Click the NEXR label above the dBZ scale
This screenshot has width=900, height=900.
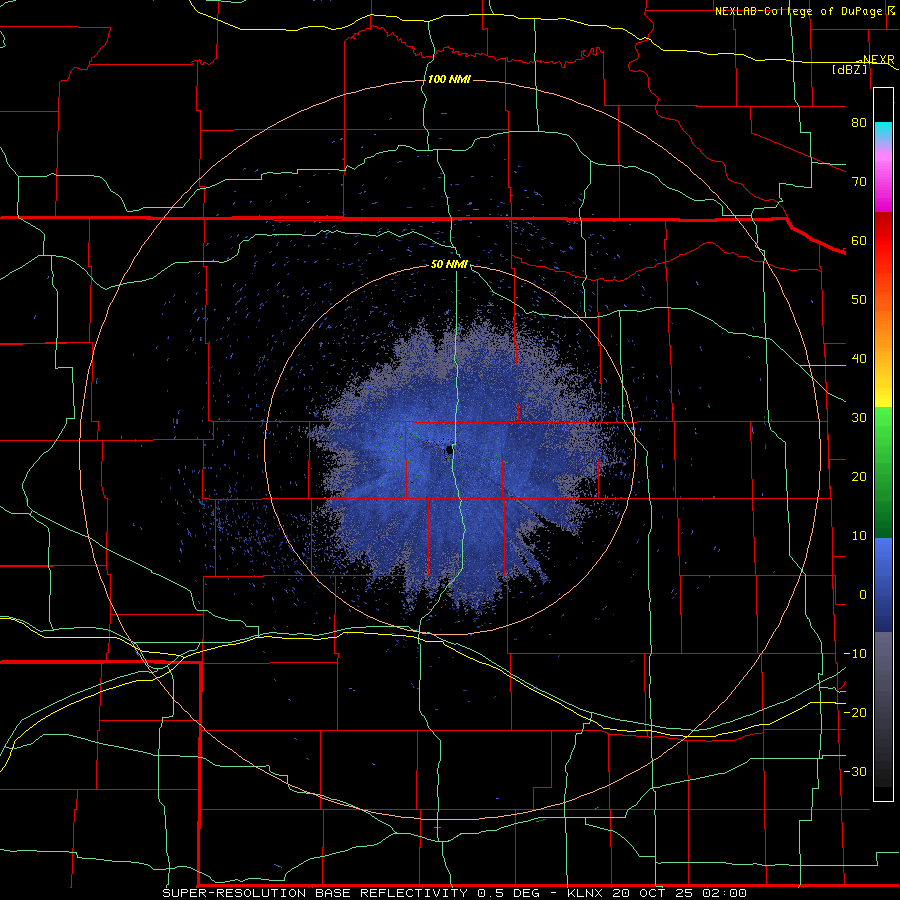(878, 60)
